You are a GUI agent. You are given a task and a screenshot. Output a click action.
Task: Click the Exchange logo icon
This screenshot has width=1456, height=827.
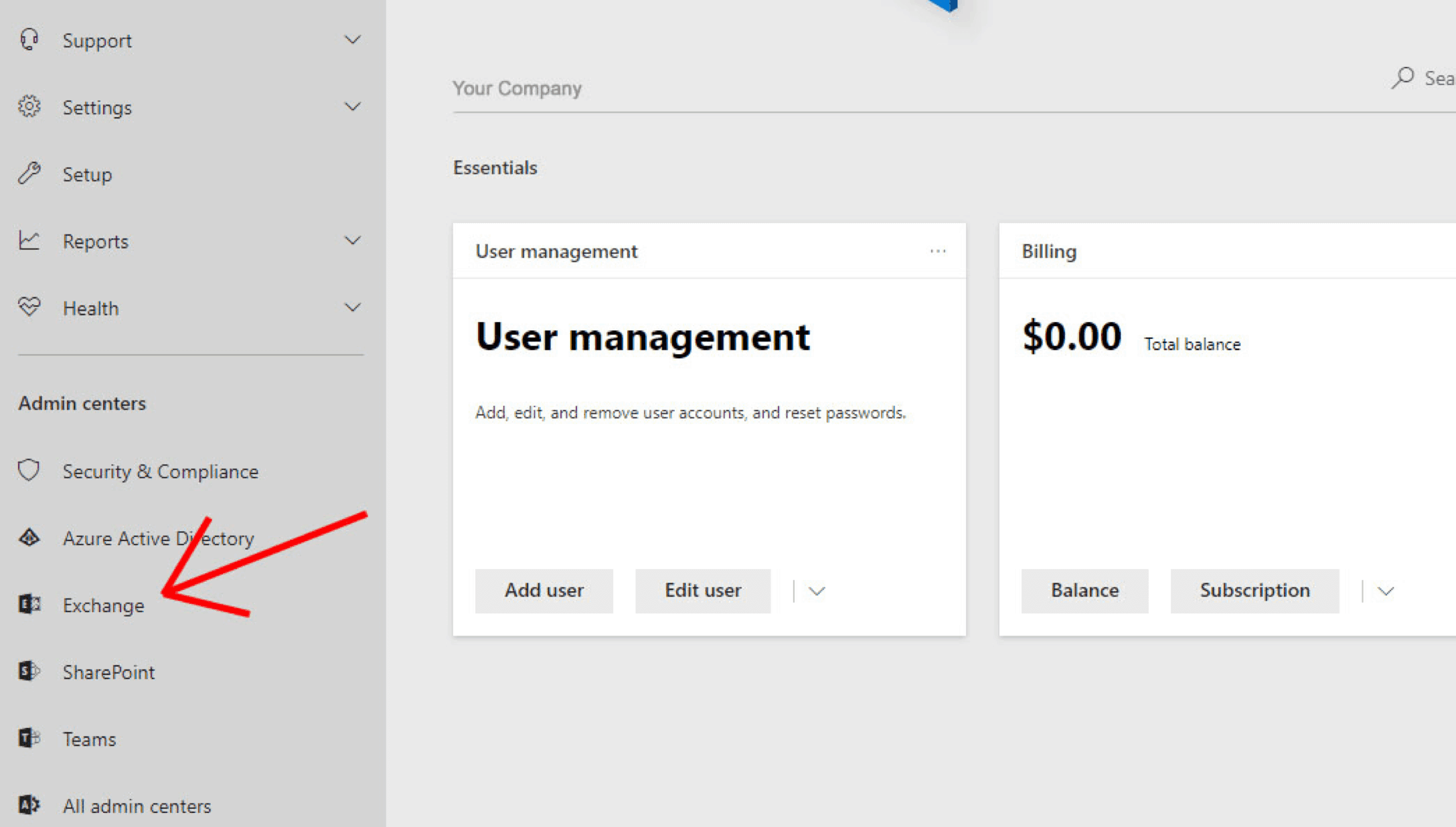tap(29, 604)
